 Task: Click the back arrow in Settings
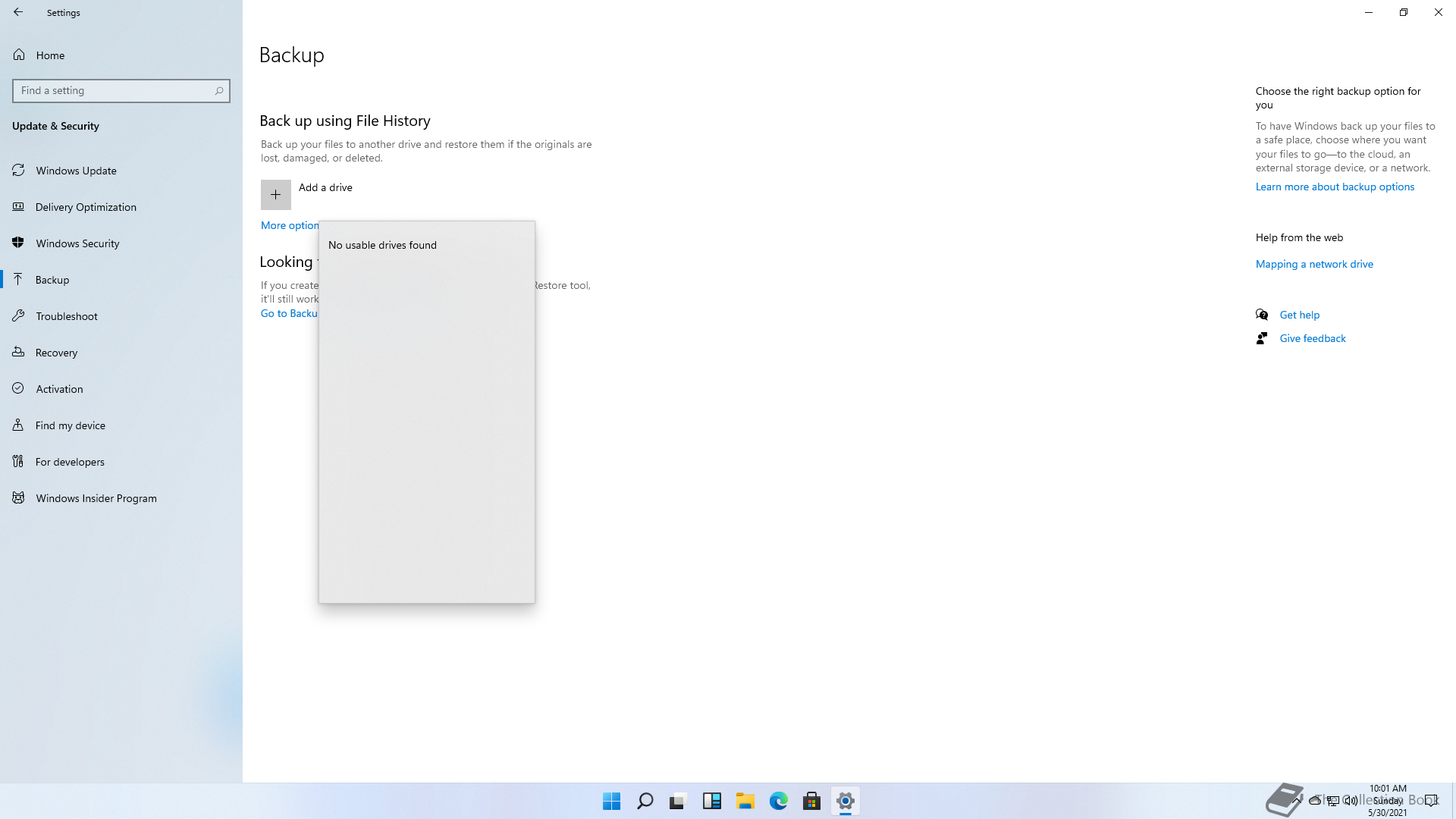pos(18,12)
